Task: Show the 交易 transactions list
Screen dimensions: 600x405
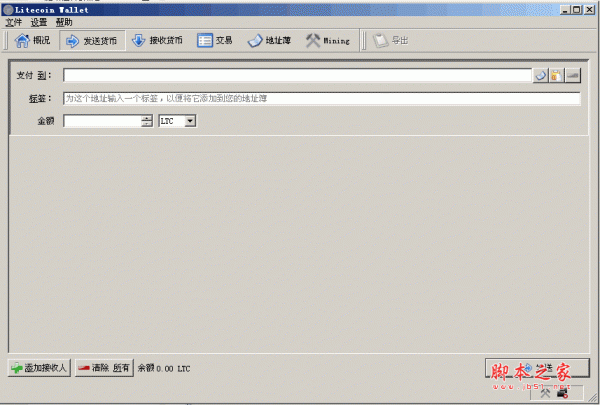Action: point(215,41)
